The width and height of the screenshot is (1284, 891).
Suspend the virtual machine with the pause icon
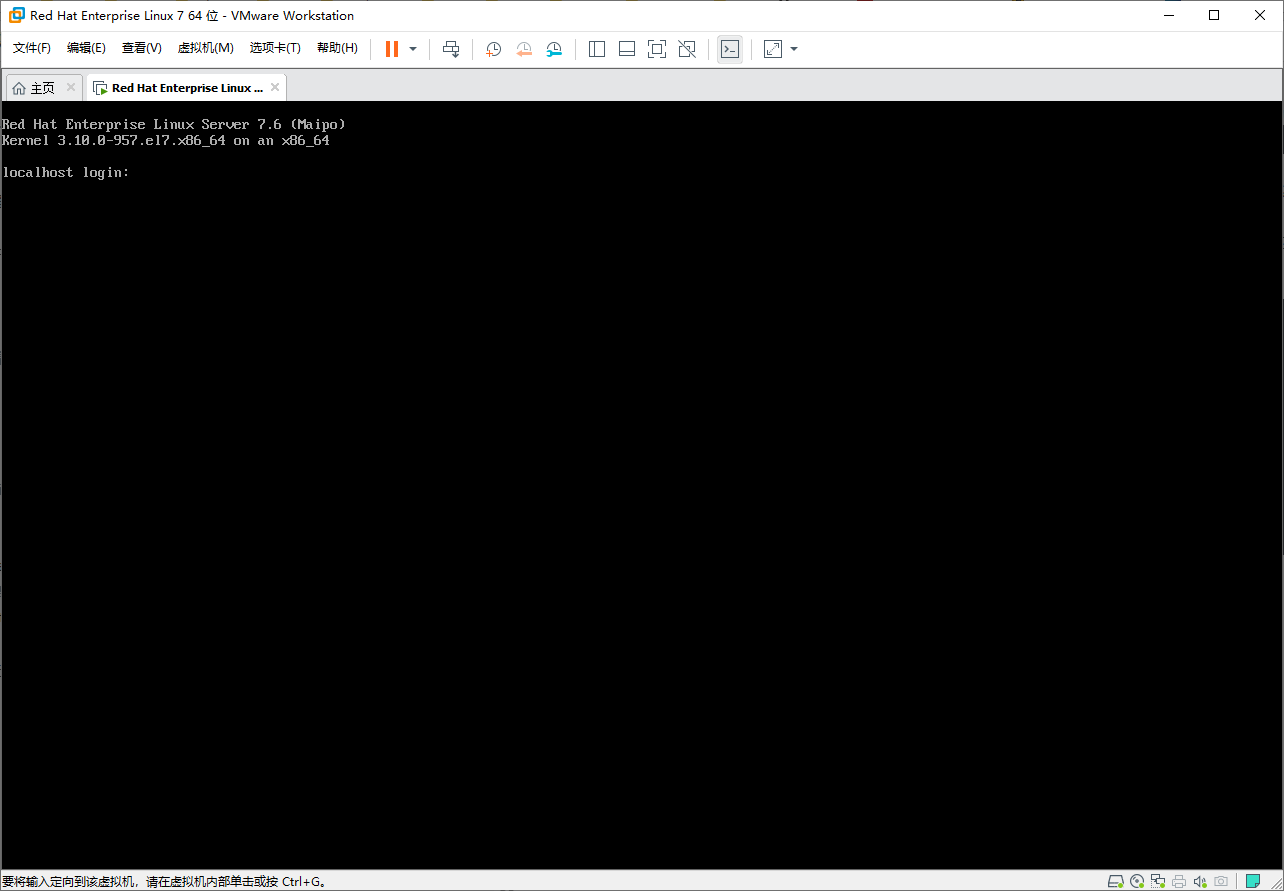pos(389,48)
